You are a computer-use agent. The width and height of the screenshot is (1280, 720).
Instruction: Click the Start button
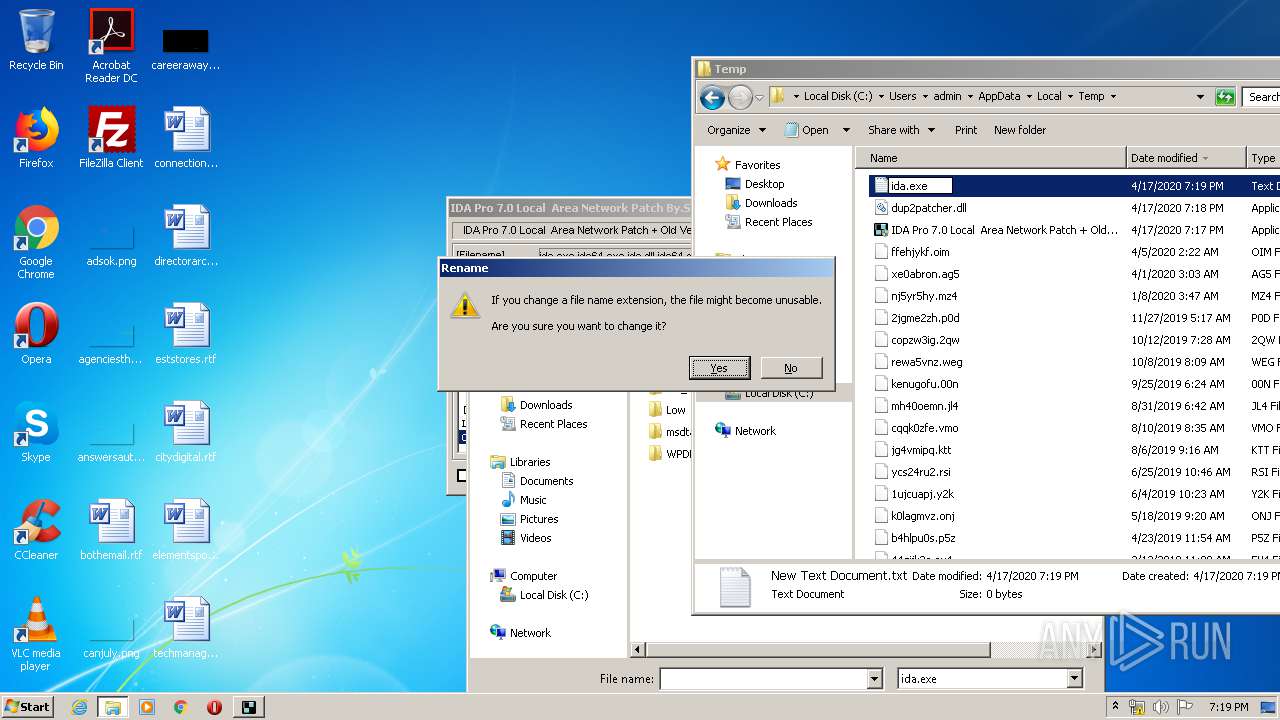28,707
